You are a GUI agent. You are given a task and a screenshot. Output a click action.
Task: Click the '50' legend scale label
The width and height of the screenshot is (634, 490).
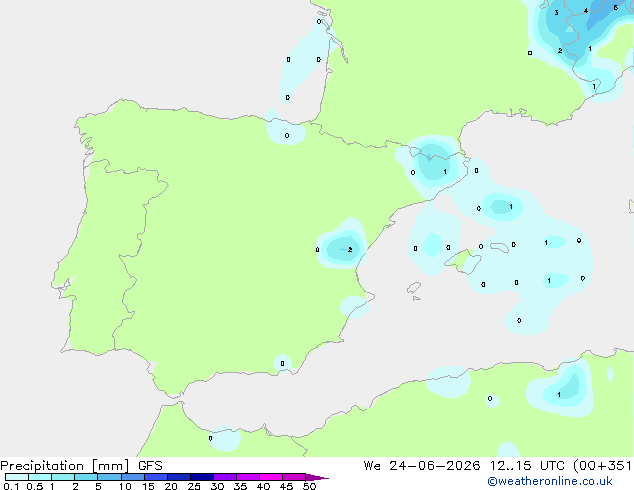(x=309, y=486)
